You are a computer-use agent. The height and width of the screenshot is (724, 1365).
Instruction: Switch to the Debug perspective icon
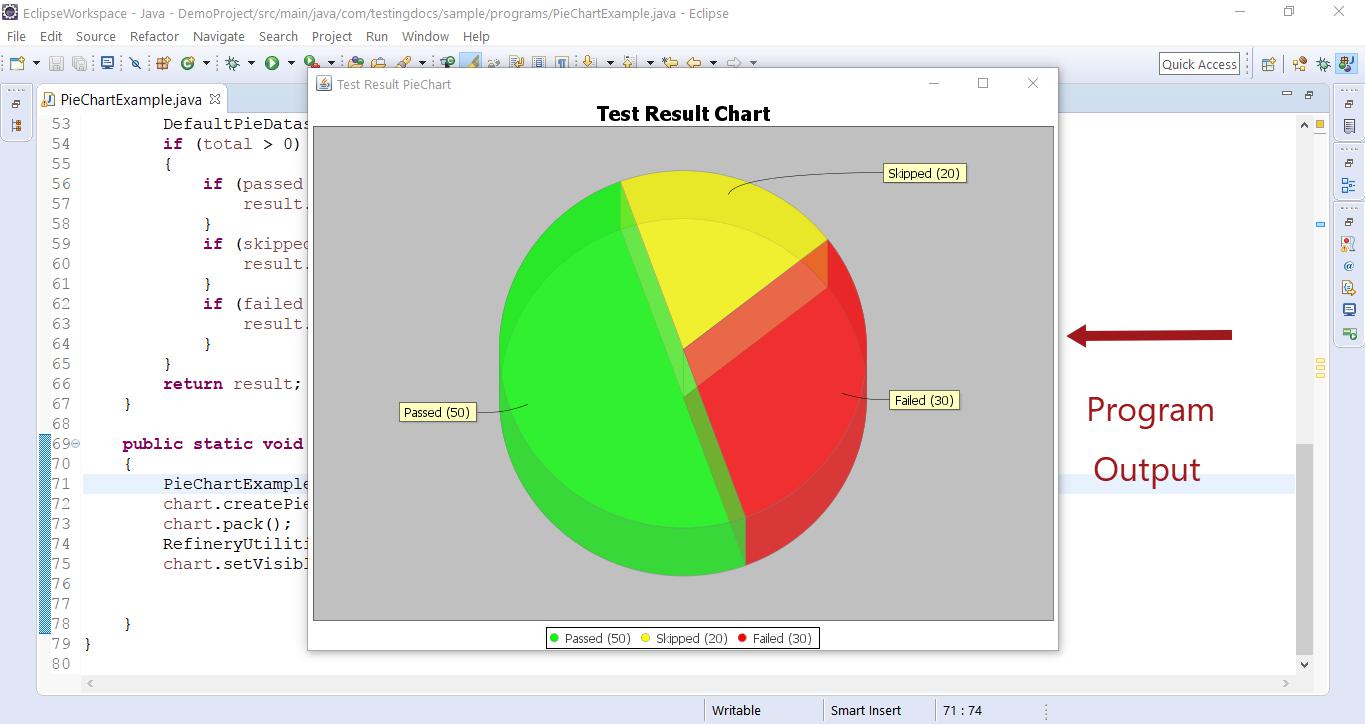click(x=1323, y=64)
